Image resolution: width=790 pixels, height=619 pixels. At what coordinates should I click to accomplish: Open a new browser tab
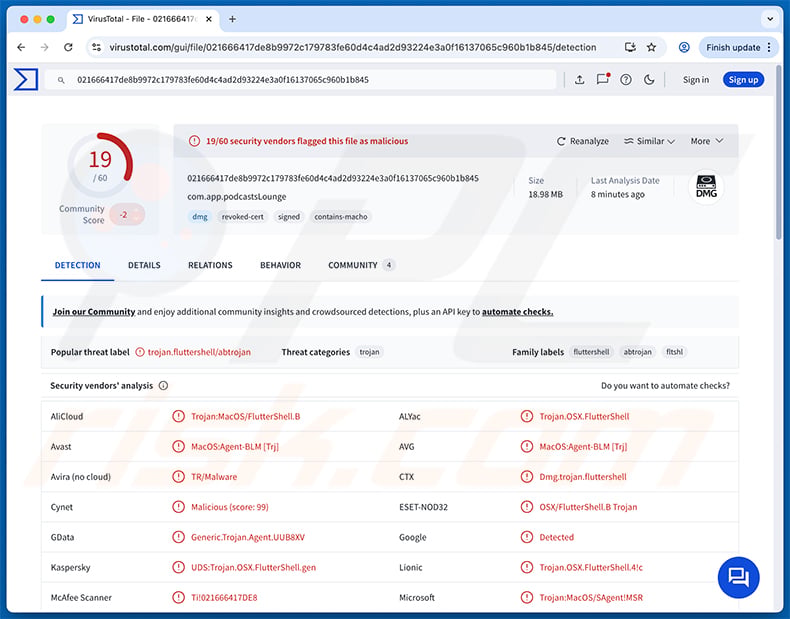point(232,19)
